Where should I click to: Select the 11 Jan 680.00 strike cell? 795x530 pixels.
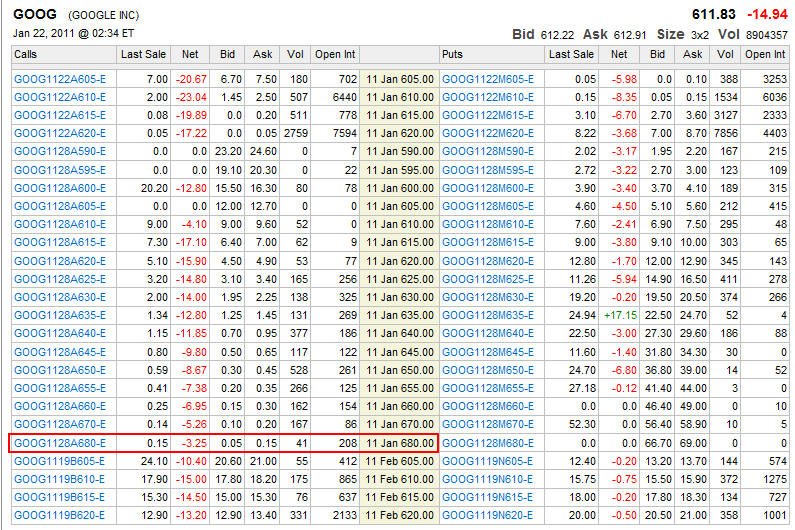tap(400, 443)
